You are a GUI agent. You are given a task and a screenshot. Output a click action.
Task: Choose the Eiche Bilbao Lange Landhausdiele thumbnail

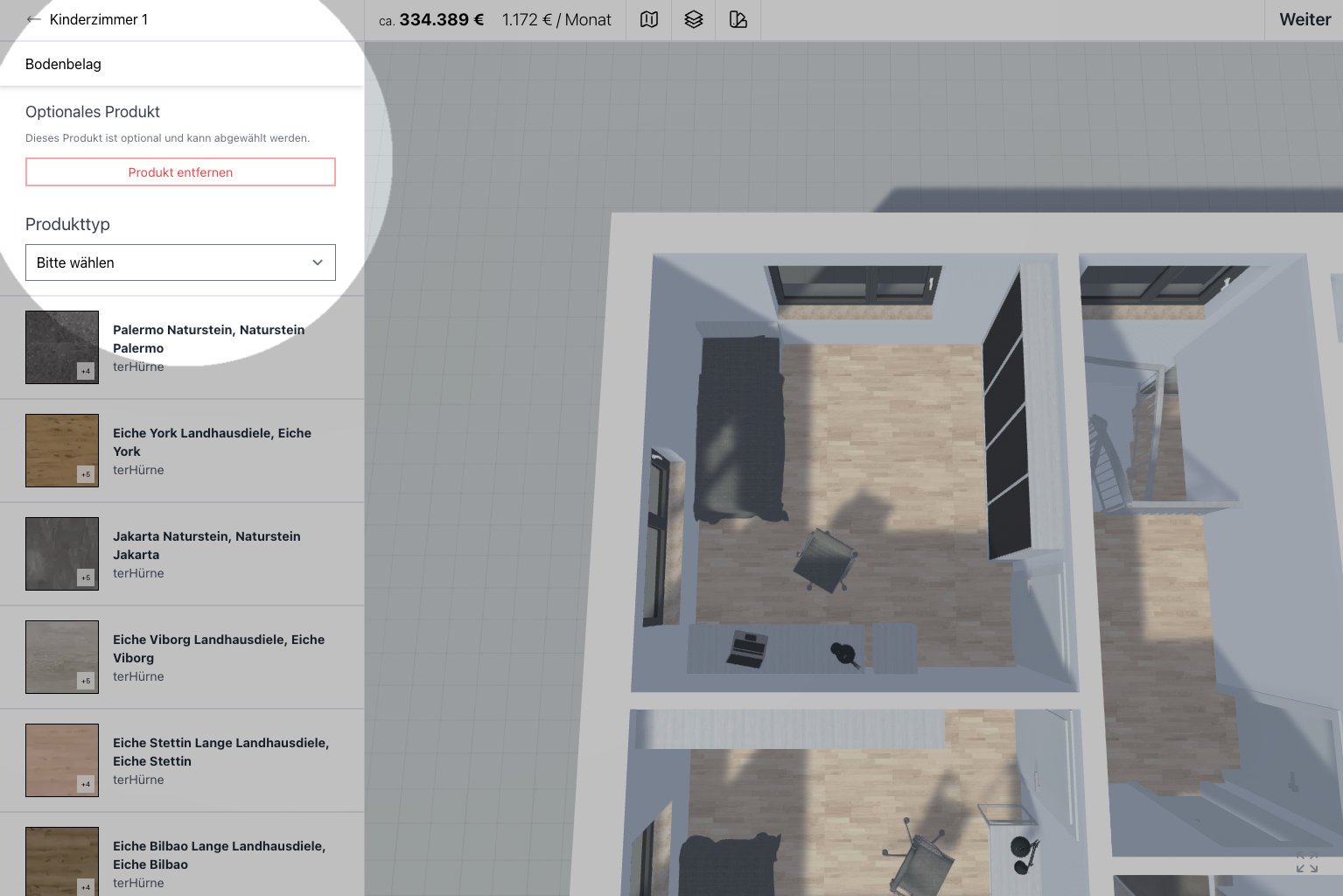click(x=61, y=862)
